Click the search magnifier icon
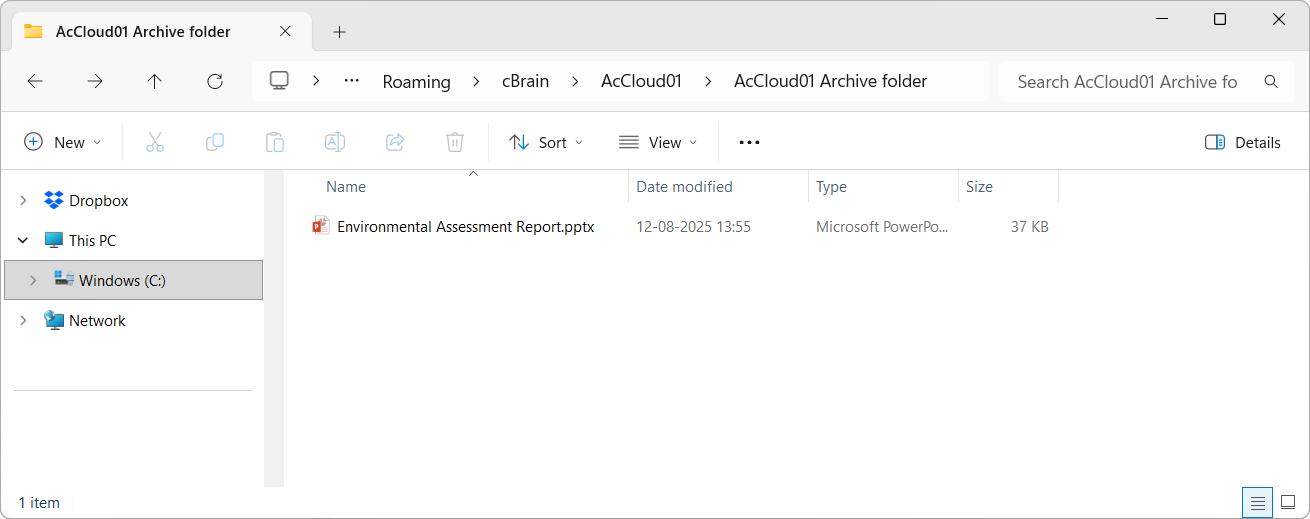 click(1271, 82)
